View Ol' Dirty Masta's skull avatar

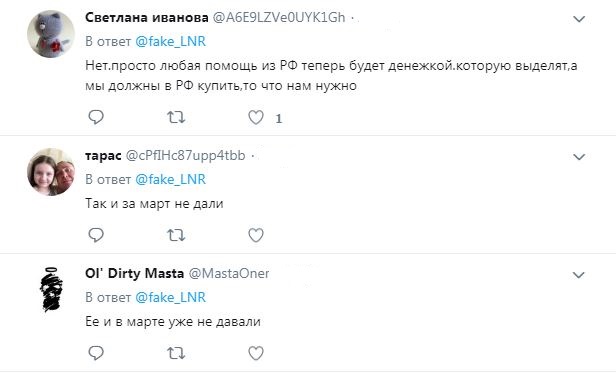coord(51,289)
